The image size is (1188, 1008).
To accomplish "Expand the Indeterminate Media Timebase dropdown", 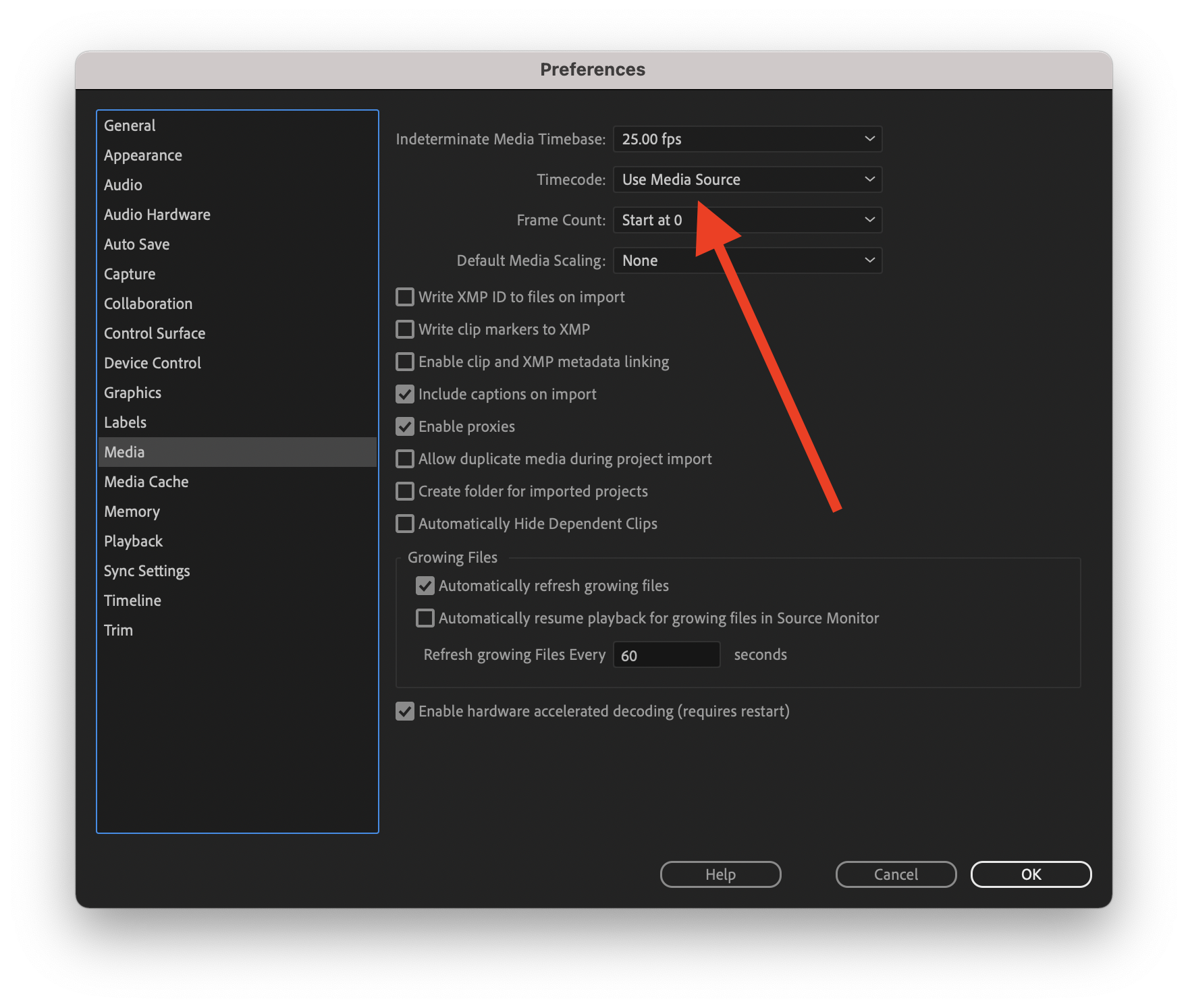I will (x=746, y=139).
